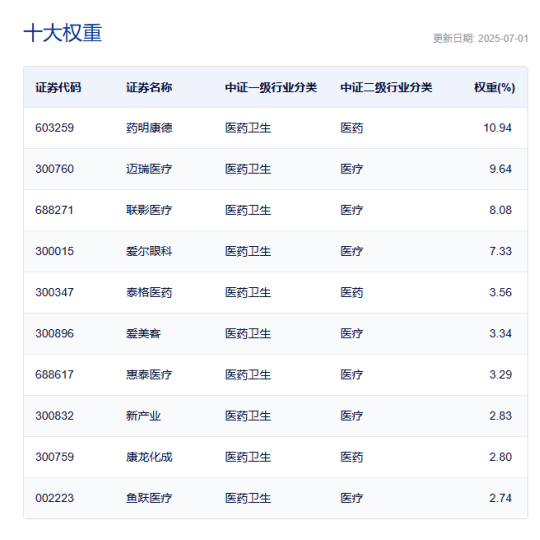The height and width of the screenshot is (540, 540).
Task: Open 迈瑞医疗 row name
Action: (x=149, y=169)
